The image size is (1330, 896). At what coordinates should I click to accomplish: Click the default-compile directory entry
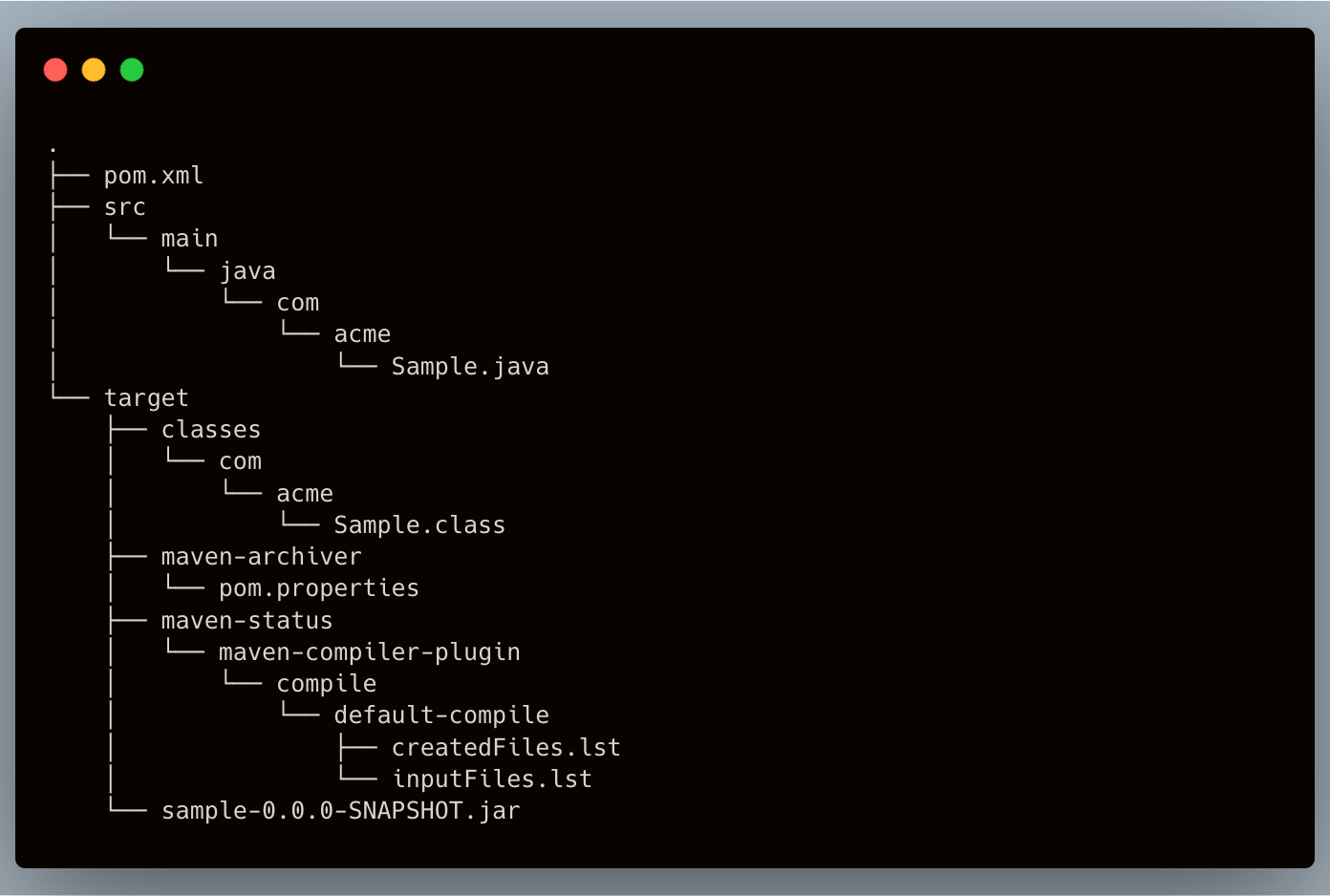coord(441,715)
